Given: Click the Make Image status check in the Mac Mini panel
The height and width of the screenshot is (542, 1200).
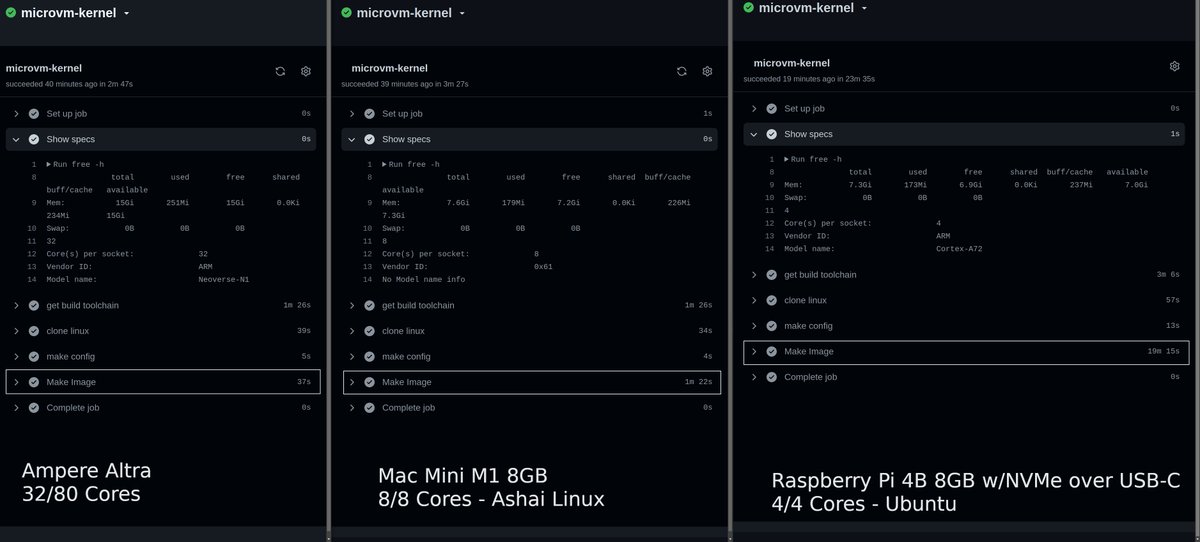Looking at the screenshot, I should click(370, 382).
